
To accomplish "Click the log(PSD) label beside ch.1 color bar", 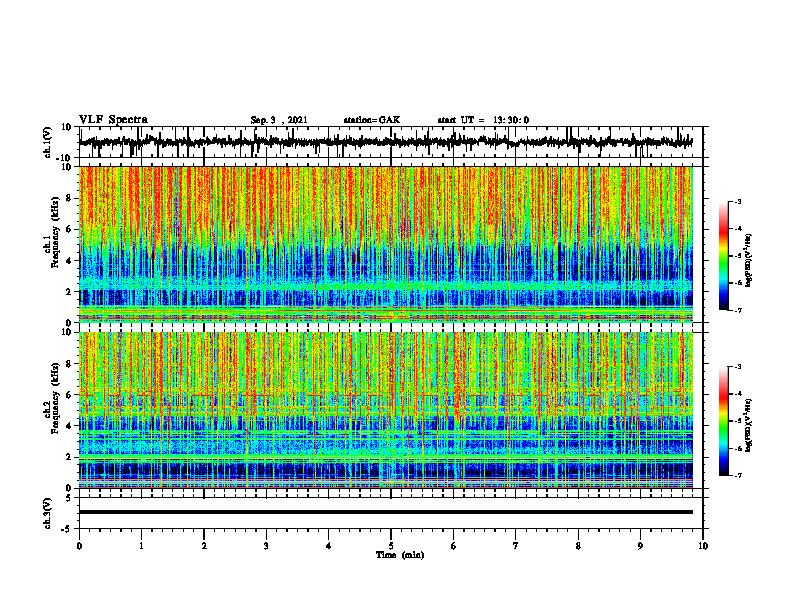I will [750, 260].
